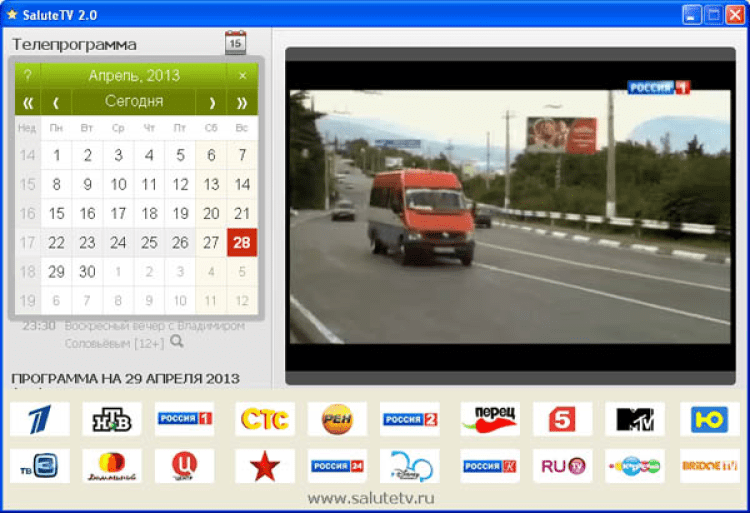750x513 pixels.
Task: Go to next month with single-right arrow
Action: (211, 102)
